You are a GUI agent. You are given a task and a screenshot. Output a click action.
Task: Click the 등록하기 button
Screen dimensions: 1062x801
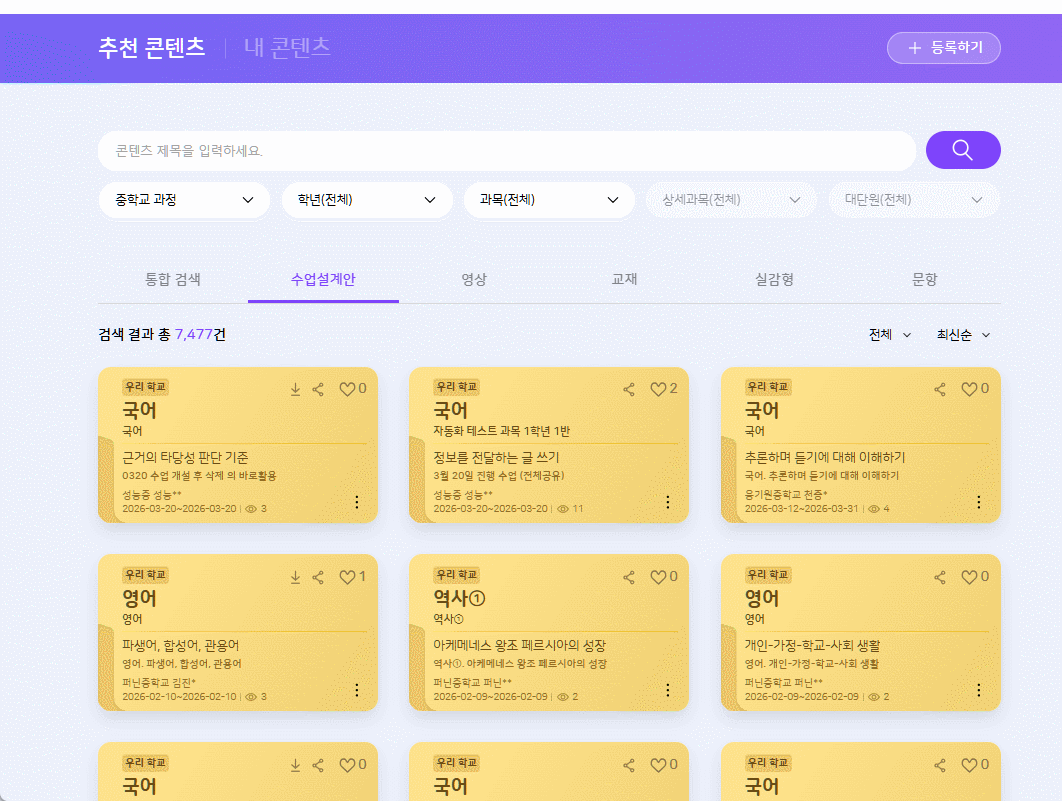pos(943,48)
